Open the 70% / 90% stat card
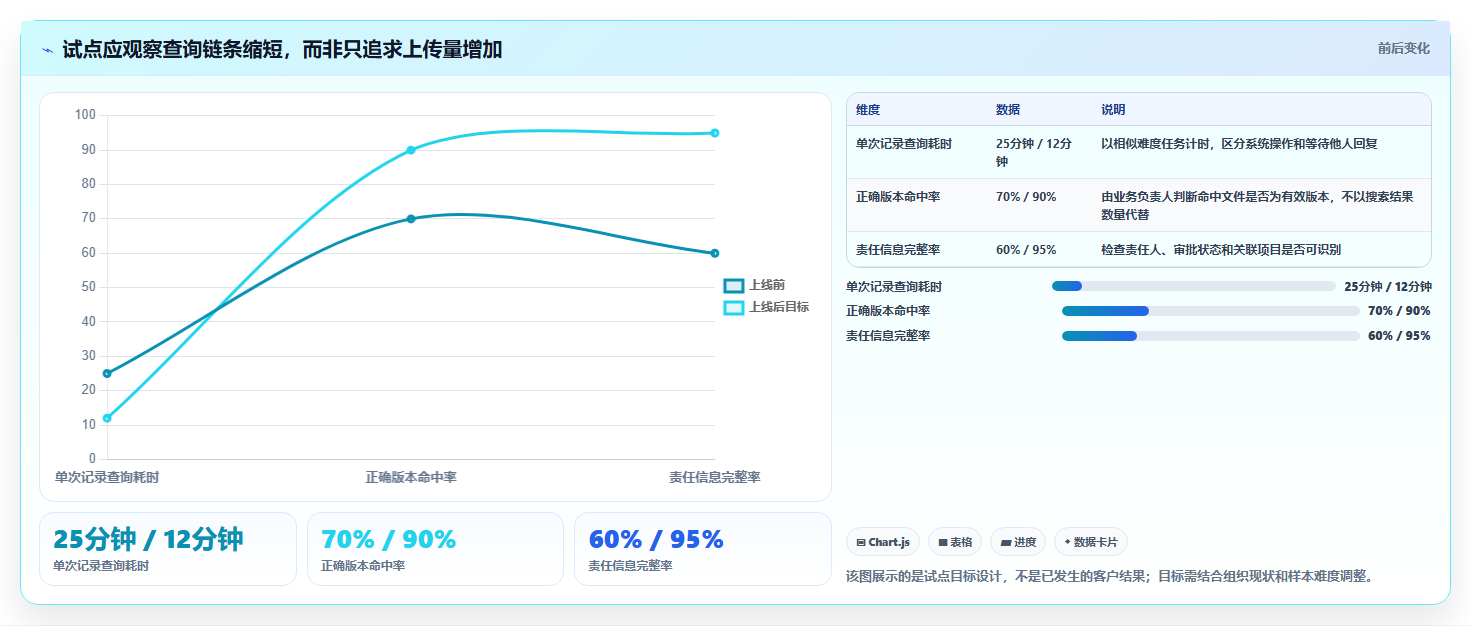This screenshot has width=1471, height=626. [436, 549]
